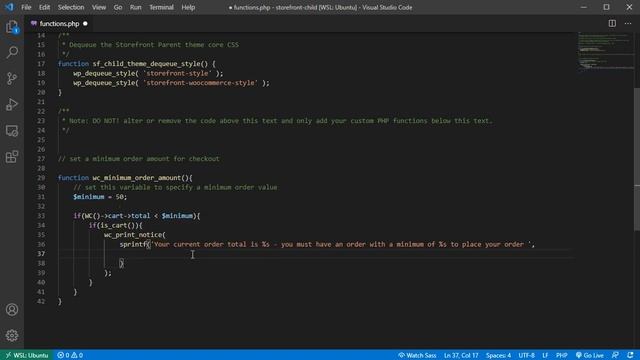The height and width of the screenshot is (360, 640).
Task: Open the Remote Explorer view
Action: (12, 131)
